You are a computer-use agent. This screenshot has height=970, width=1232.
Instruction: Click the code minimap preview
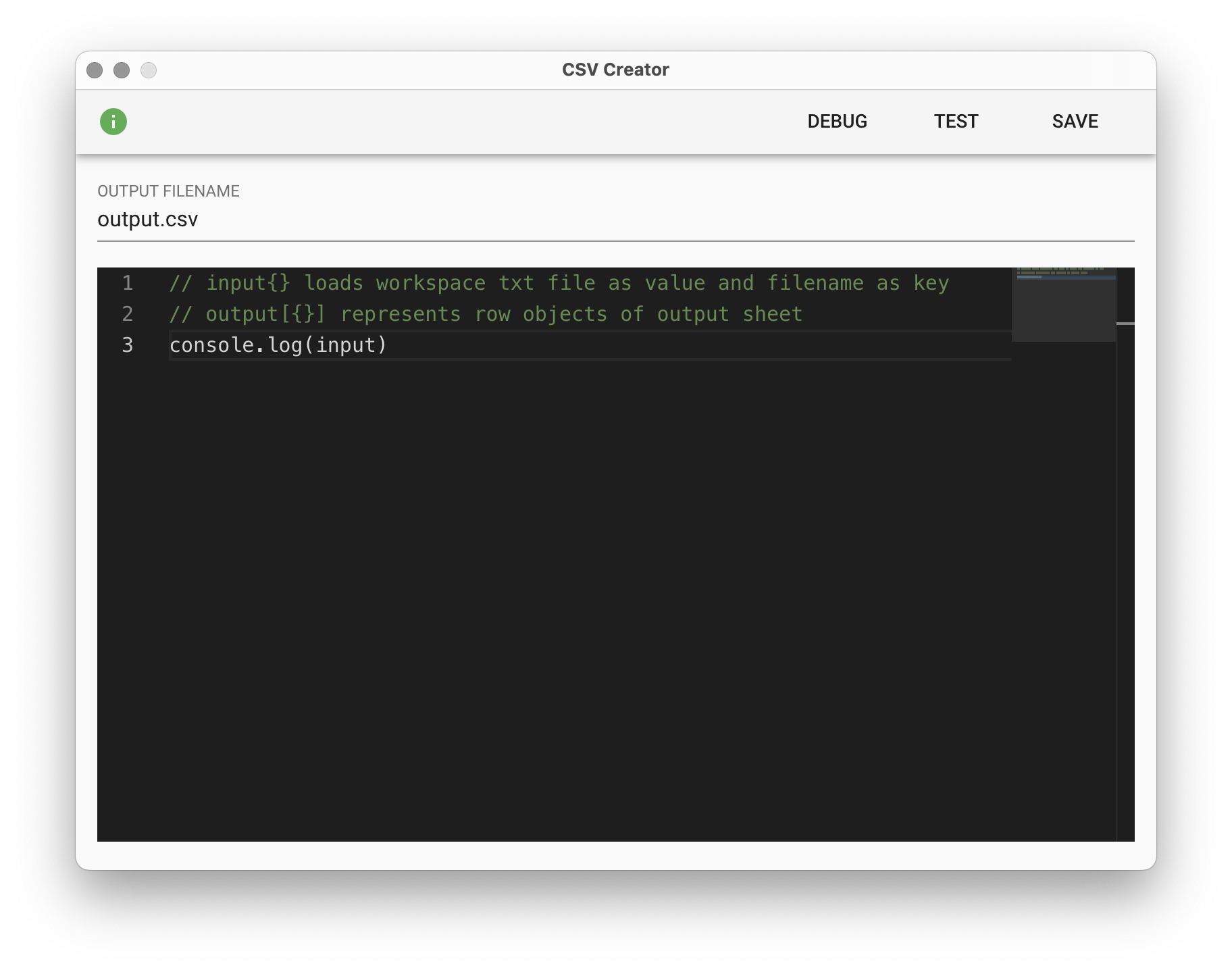(x=1063, y=304)
